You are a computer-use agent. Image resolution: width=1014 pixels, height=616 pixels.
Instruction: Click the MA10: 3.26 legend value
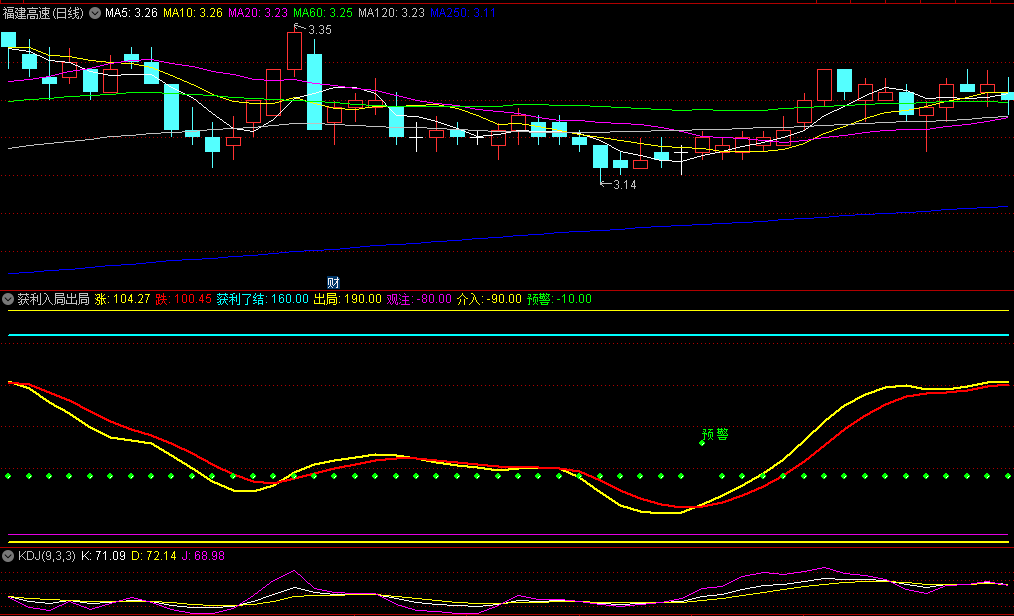pyautogui.click(x=193, y=13)
